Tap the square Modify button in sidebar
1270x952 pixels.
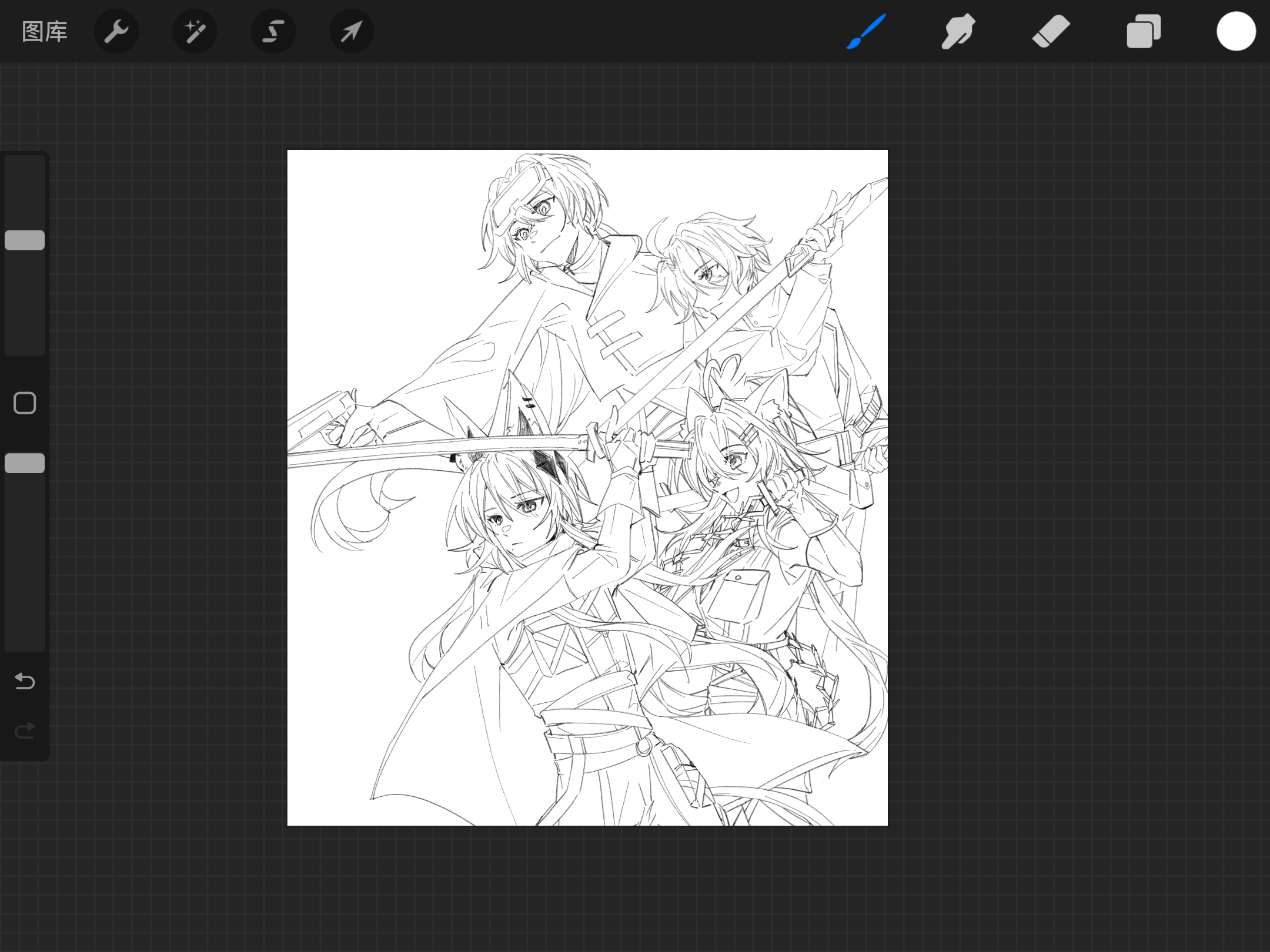coord(25,403)
